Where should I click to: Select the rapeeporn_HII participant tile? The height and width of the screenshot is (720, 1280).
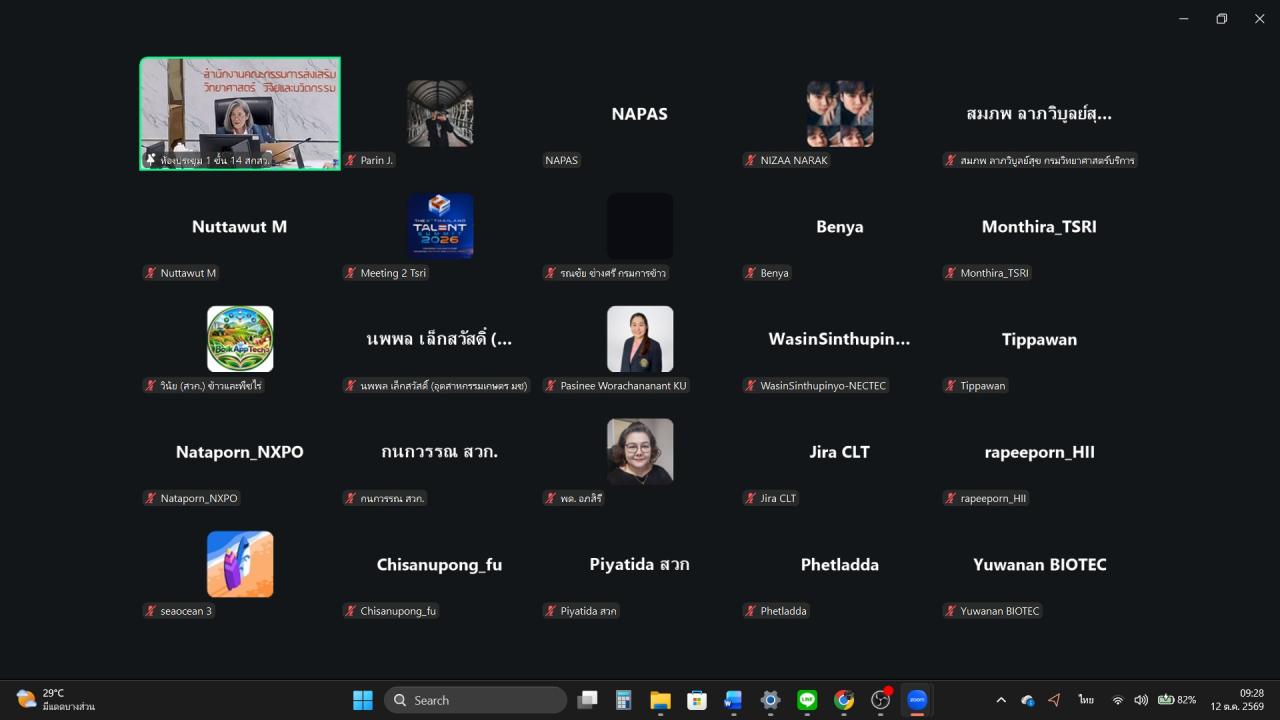click(1040, 451)
